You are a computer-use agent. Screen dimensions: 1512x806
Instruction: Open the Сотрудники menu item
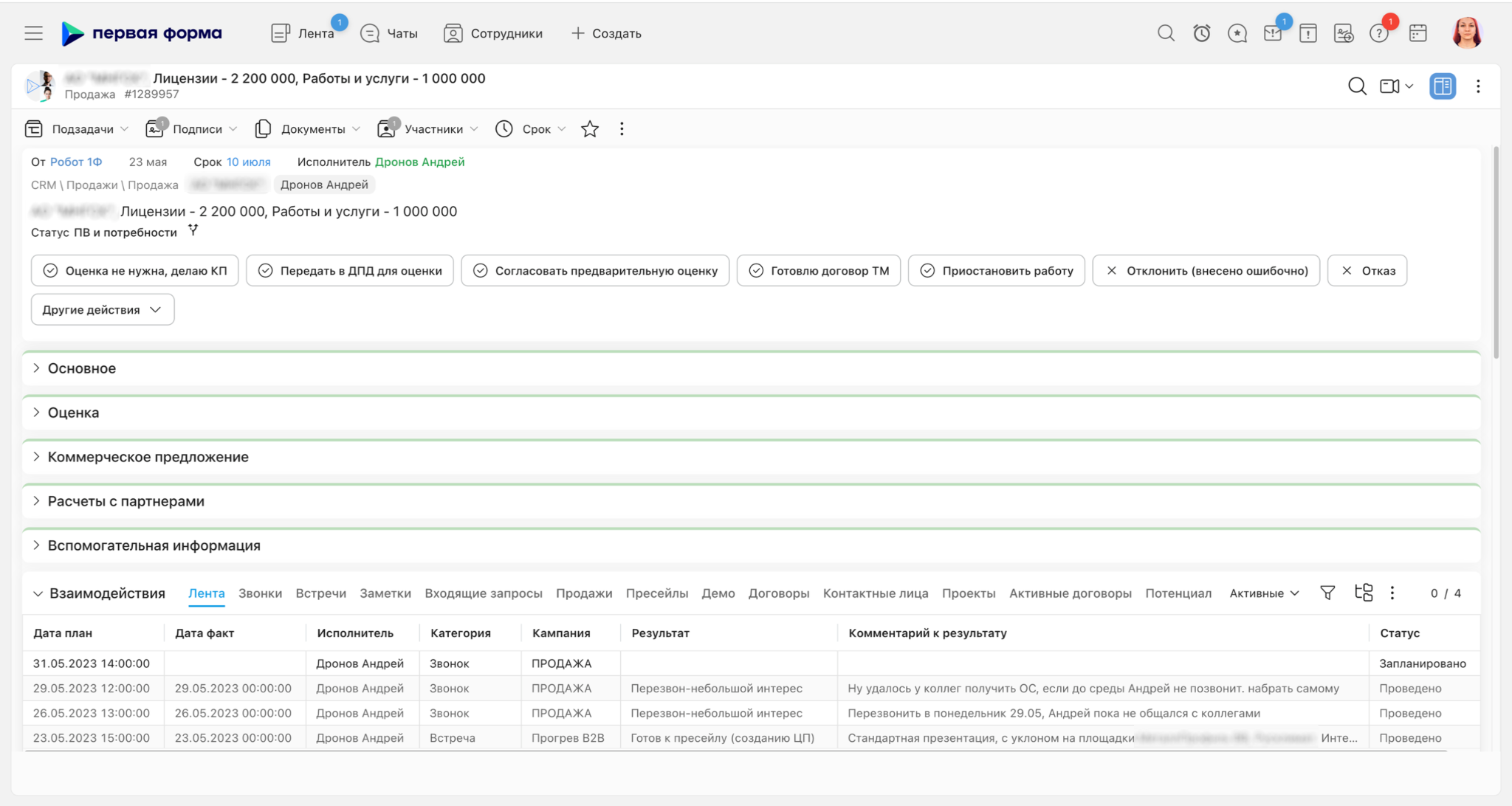coord(494,32)
